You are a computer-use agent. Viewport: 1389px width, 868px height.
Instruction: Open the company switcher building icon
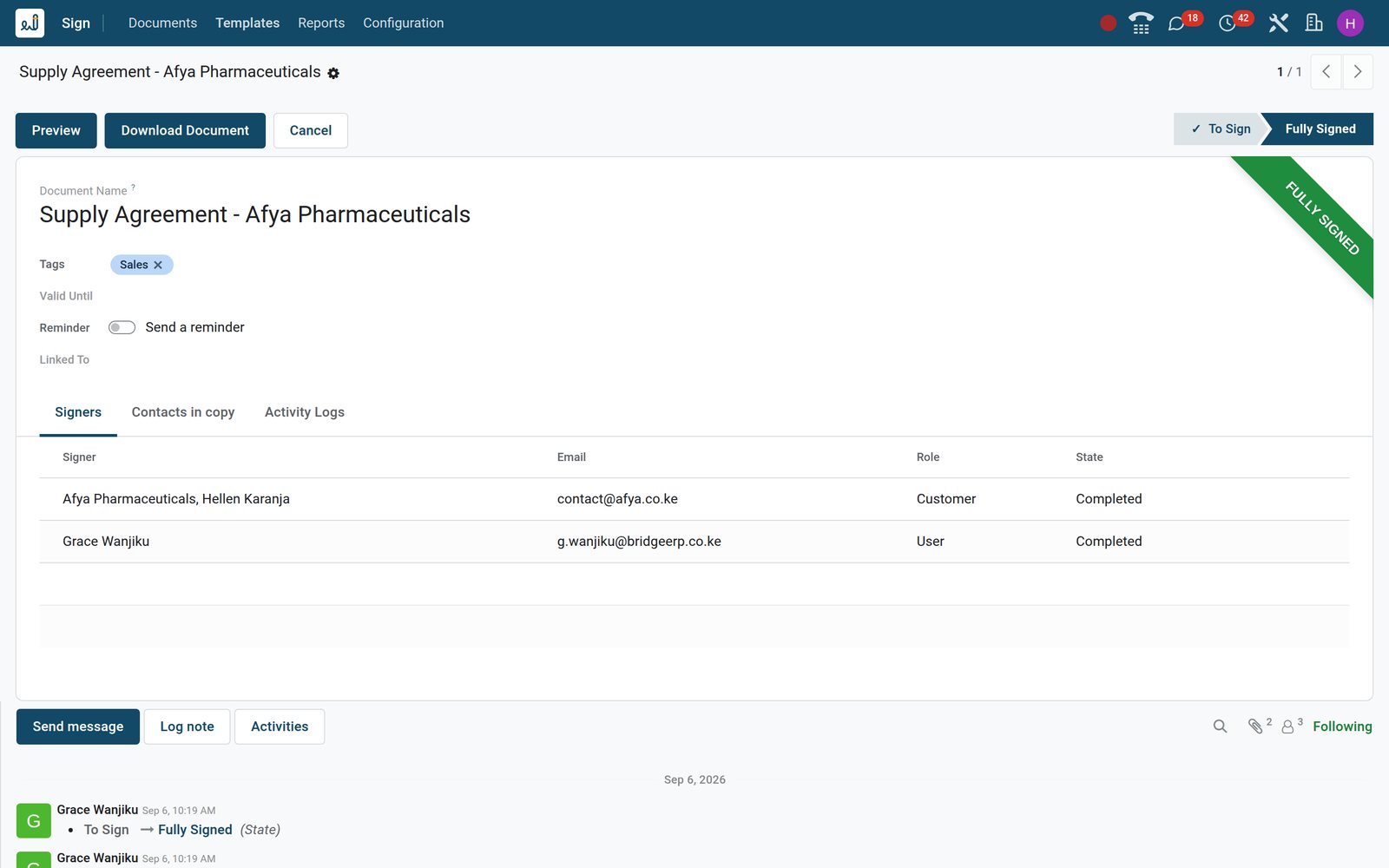1314,23
